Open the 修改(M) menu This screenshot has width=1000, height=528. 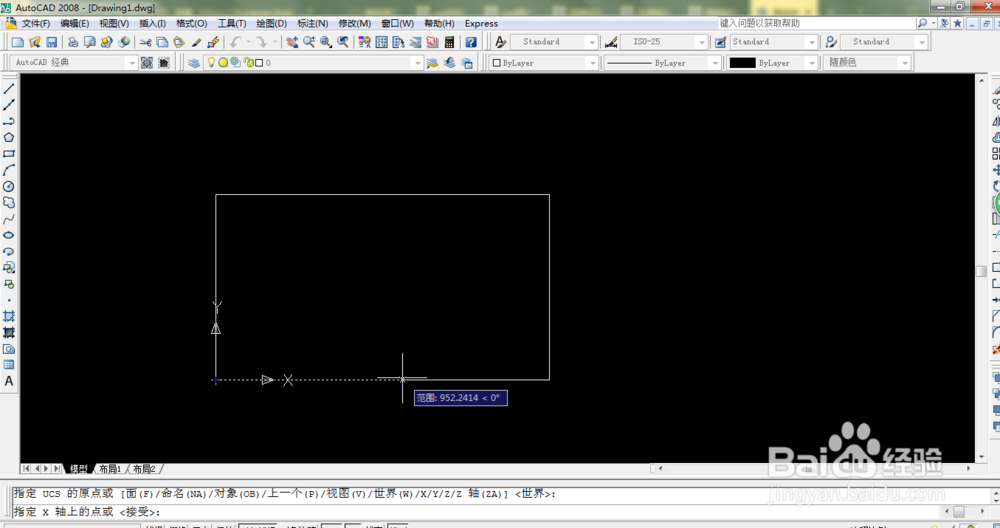tap(355, 24)
